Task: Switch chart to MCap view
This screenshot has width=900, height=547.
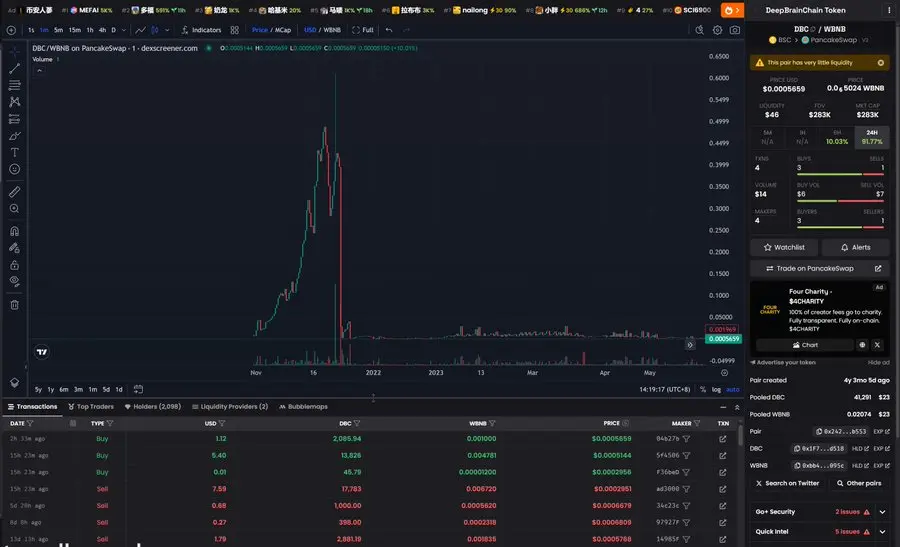Action: point(282,30)
